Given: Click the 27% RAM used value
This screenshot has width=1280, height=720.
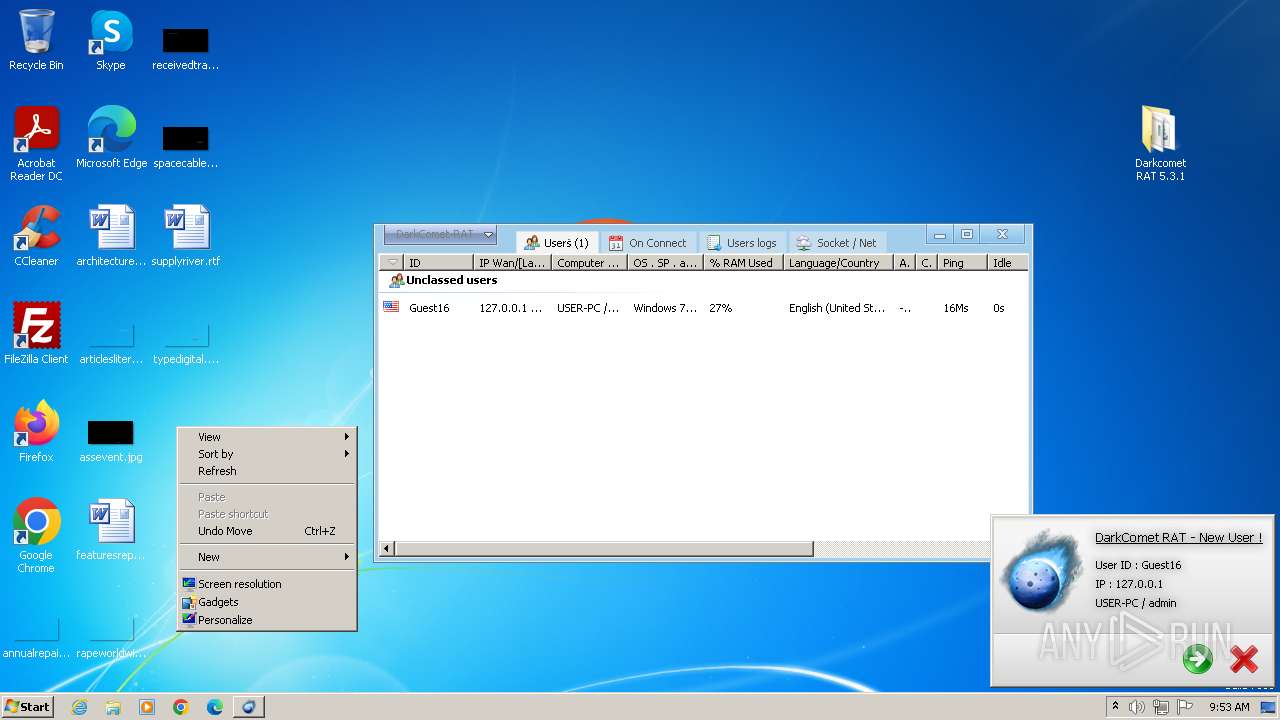Looking at the screenshot, I should coord(720,308).
